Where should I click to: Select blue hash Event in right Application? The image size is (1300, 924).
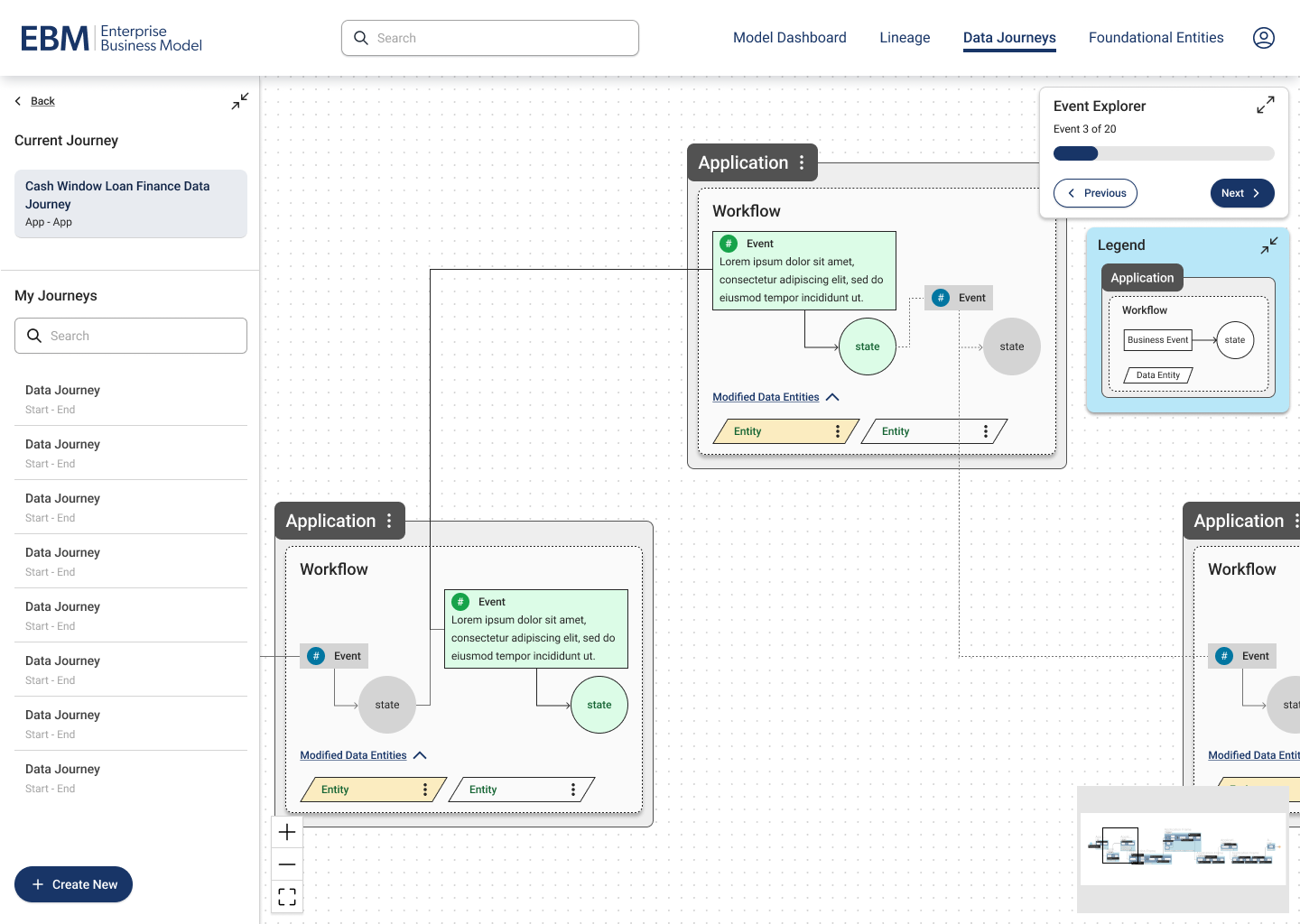pos(1242,656)
